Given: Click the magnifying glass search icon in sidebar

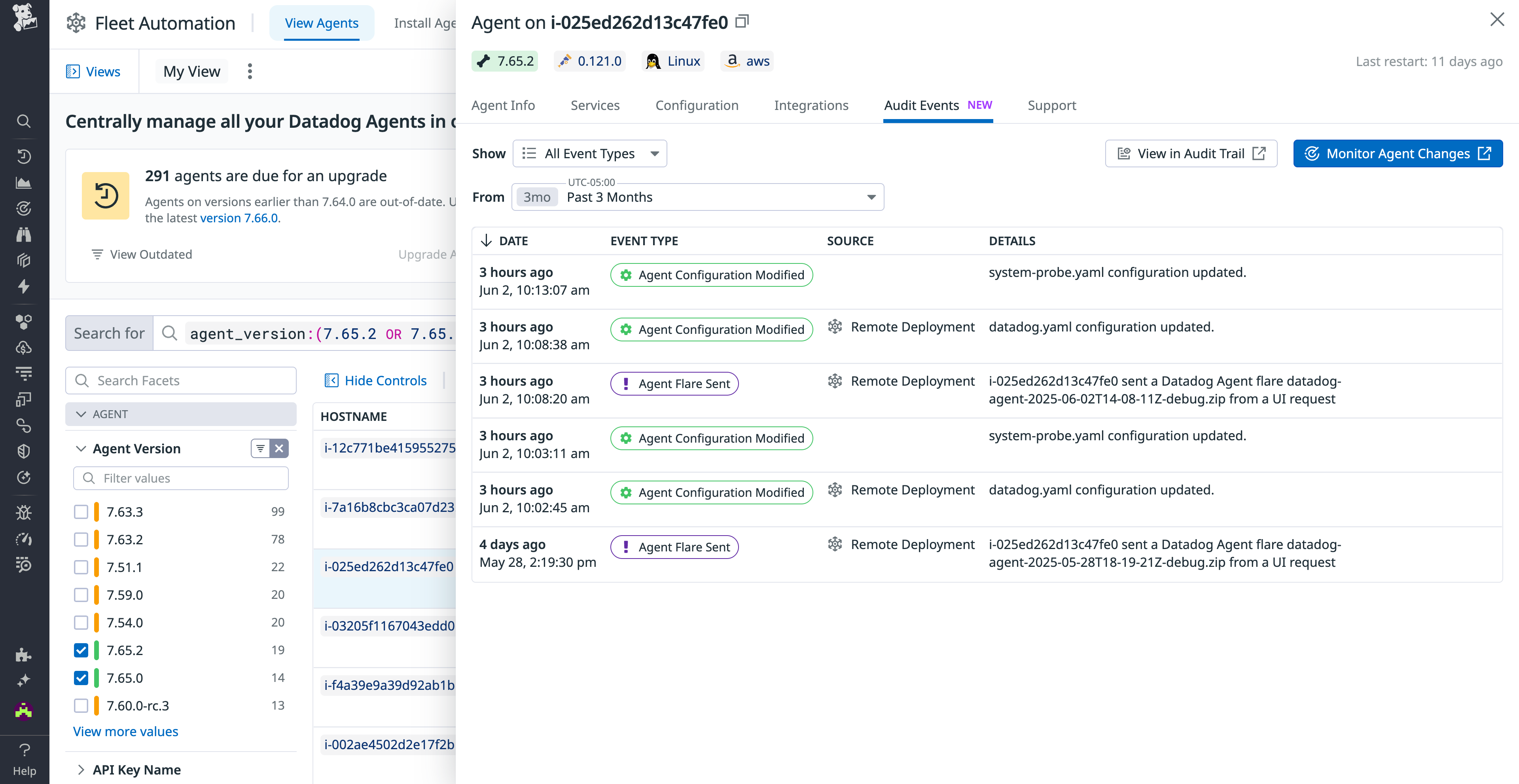Looking at the screenshot, I should pos(24,121).
